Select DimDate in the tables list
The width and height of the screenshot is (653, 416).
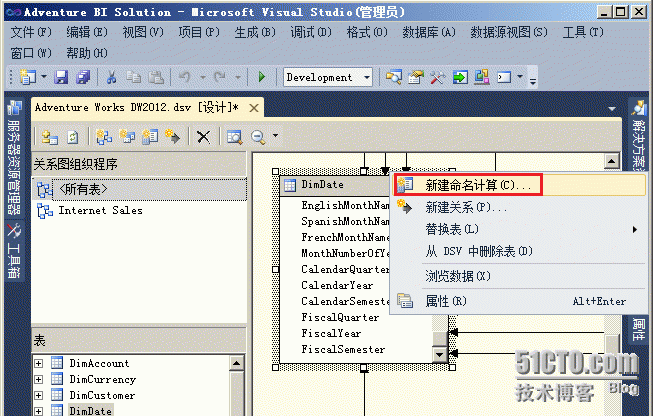coord(90,411)
